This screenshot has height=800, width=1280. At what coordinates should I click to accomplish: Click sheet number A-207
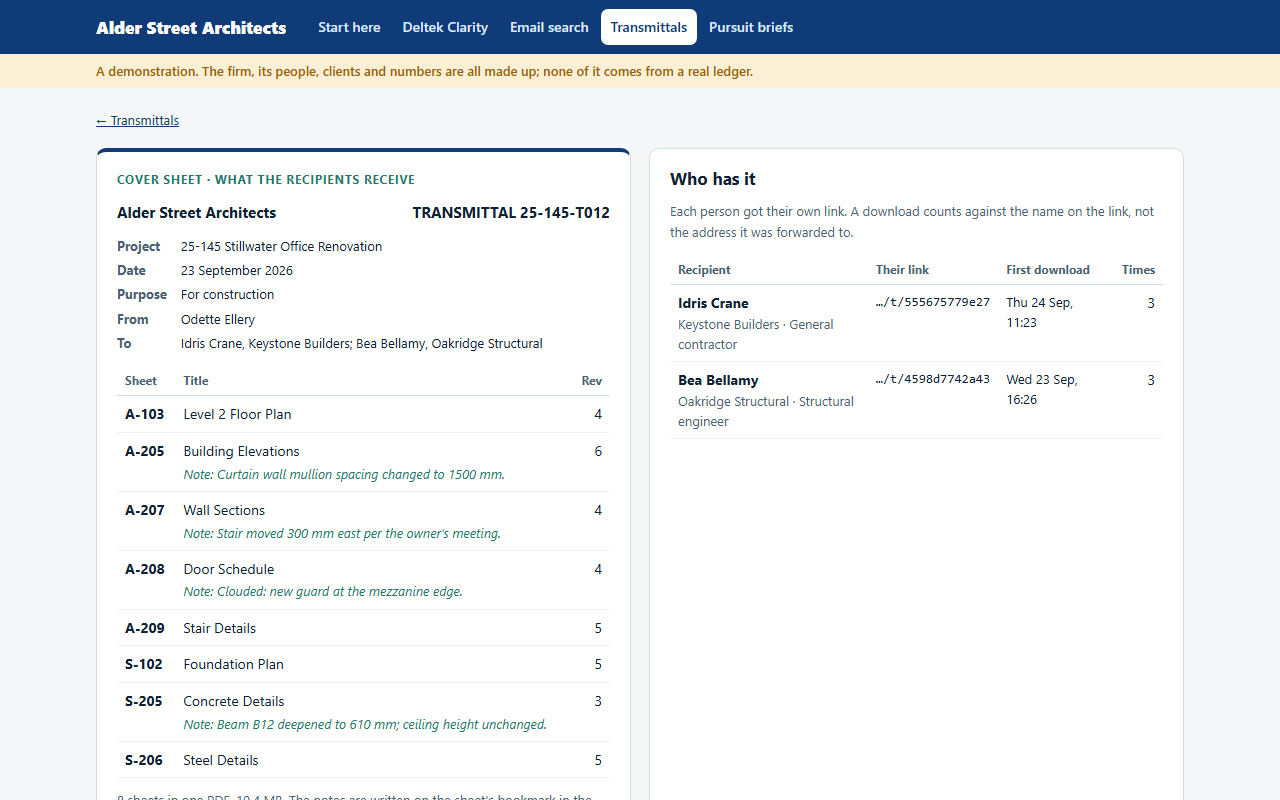point(145,510)
